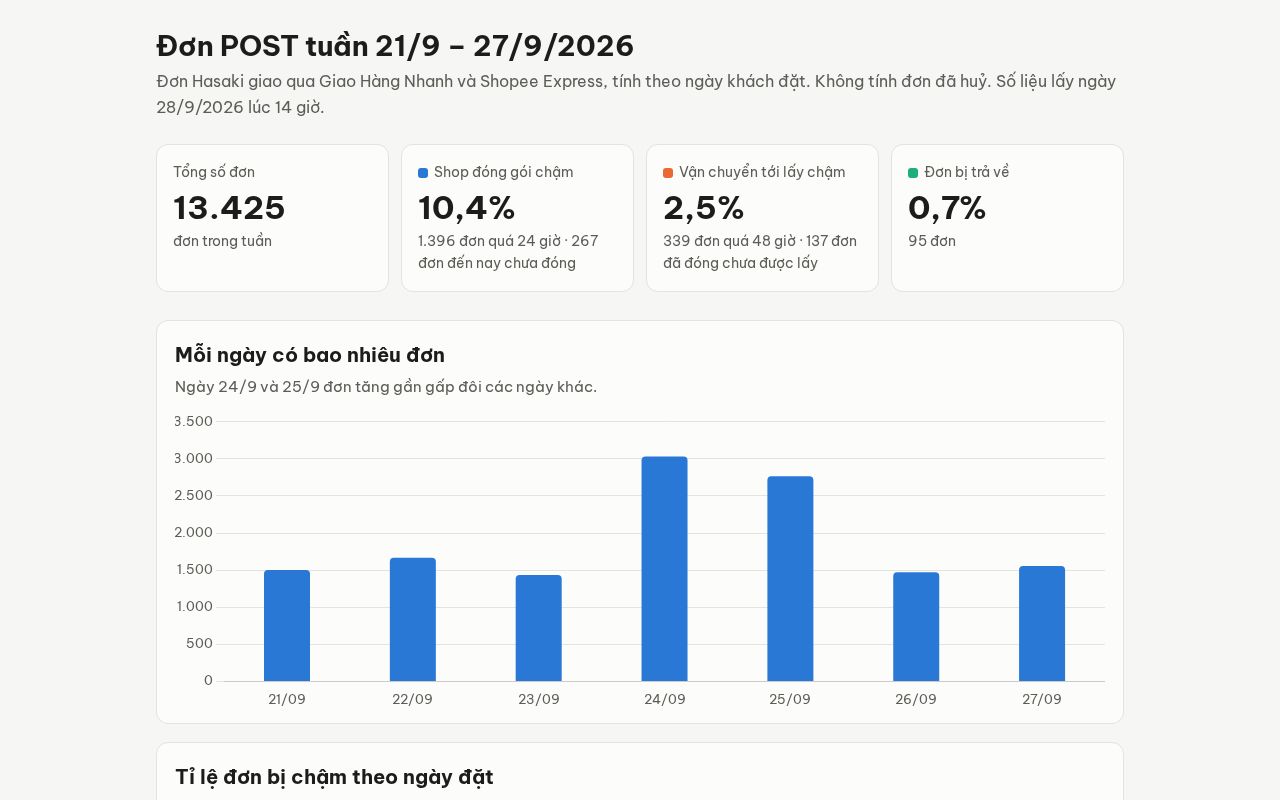
Task: Click the 24/09 x-axis label
Action: pos(665,699)
